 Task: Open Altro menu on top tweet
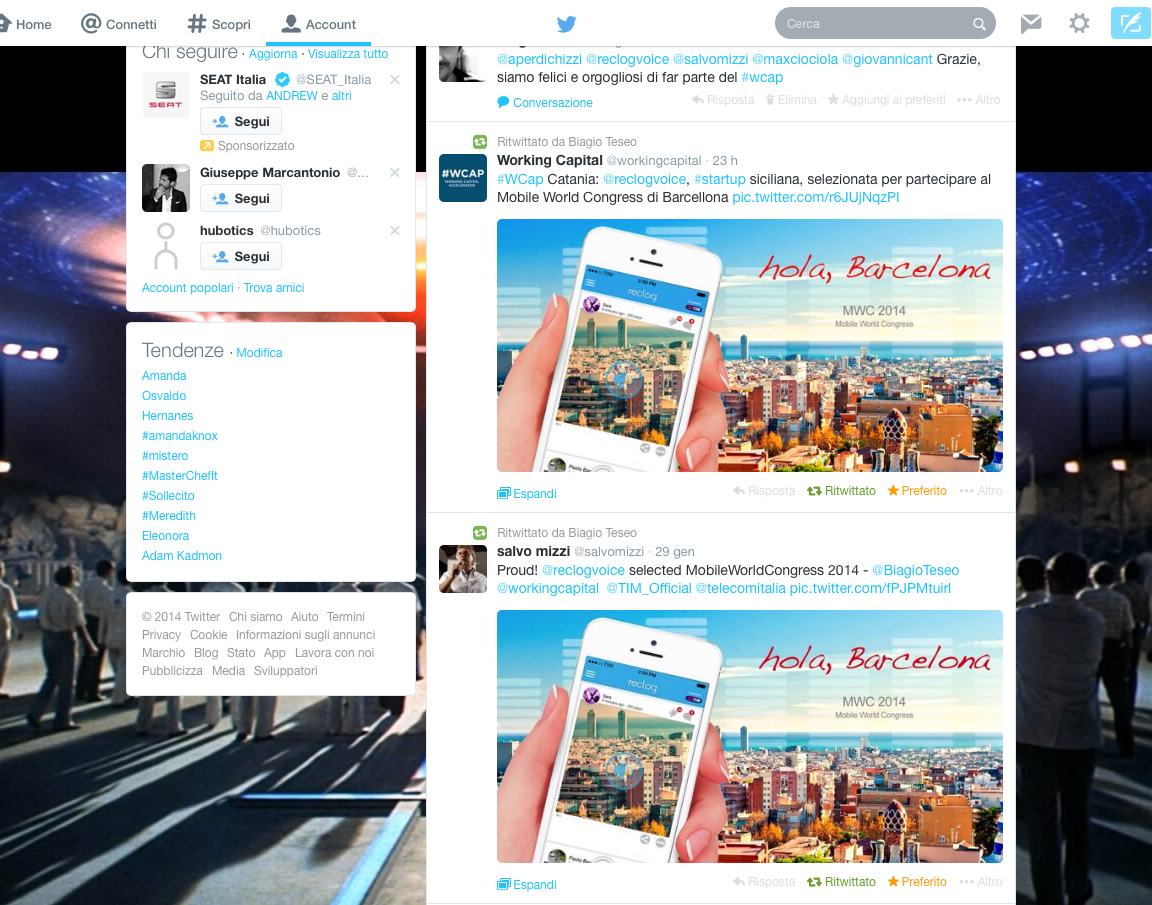coord(979,100)
